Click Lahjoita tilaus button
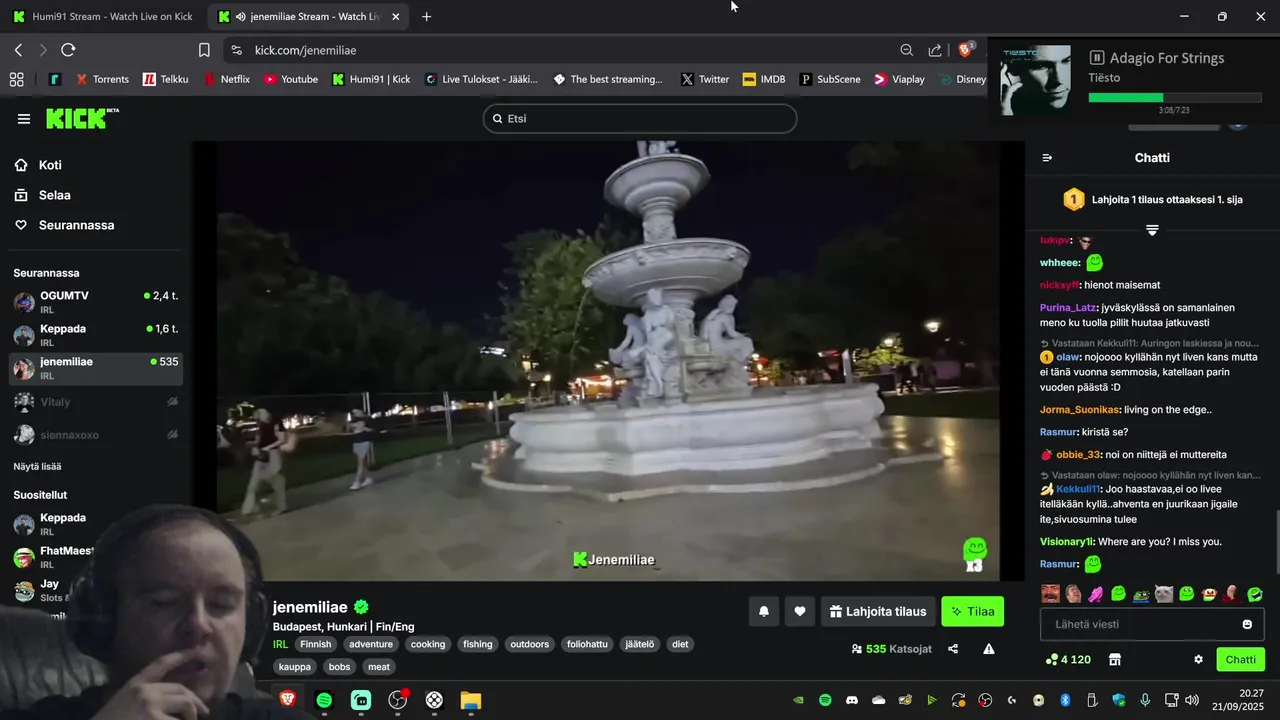 (878, 611)
